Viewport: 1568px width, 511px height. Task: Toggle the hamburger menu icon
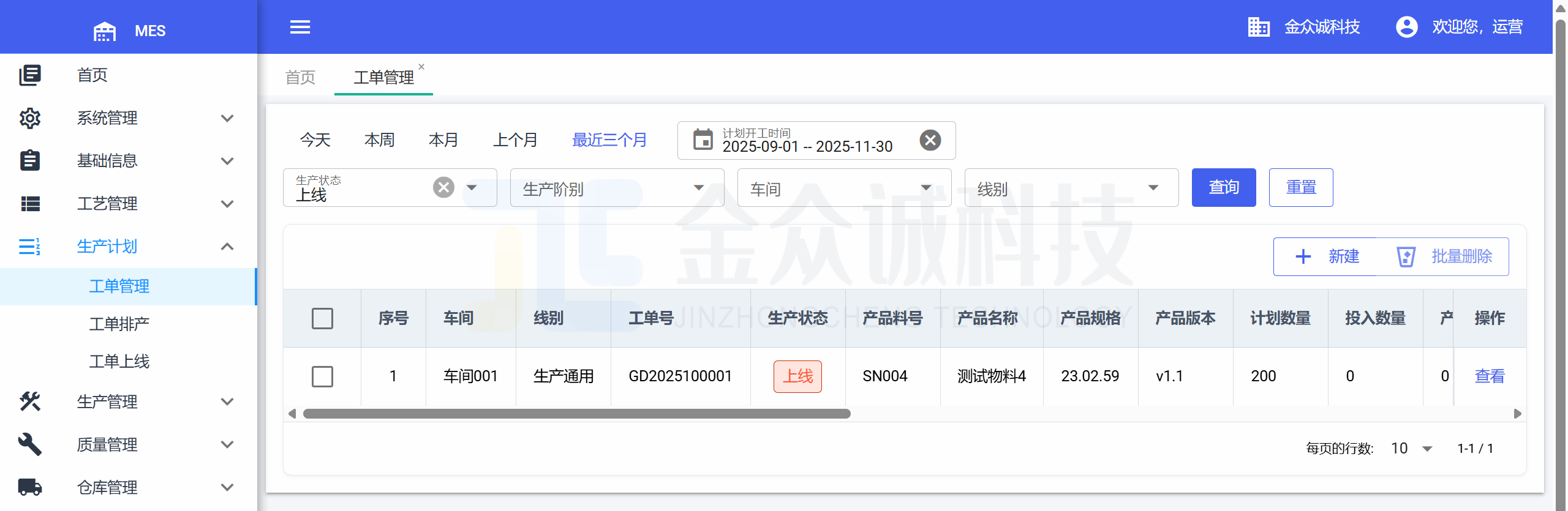click(x=300, y=27)
